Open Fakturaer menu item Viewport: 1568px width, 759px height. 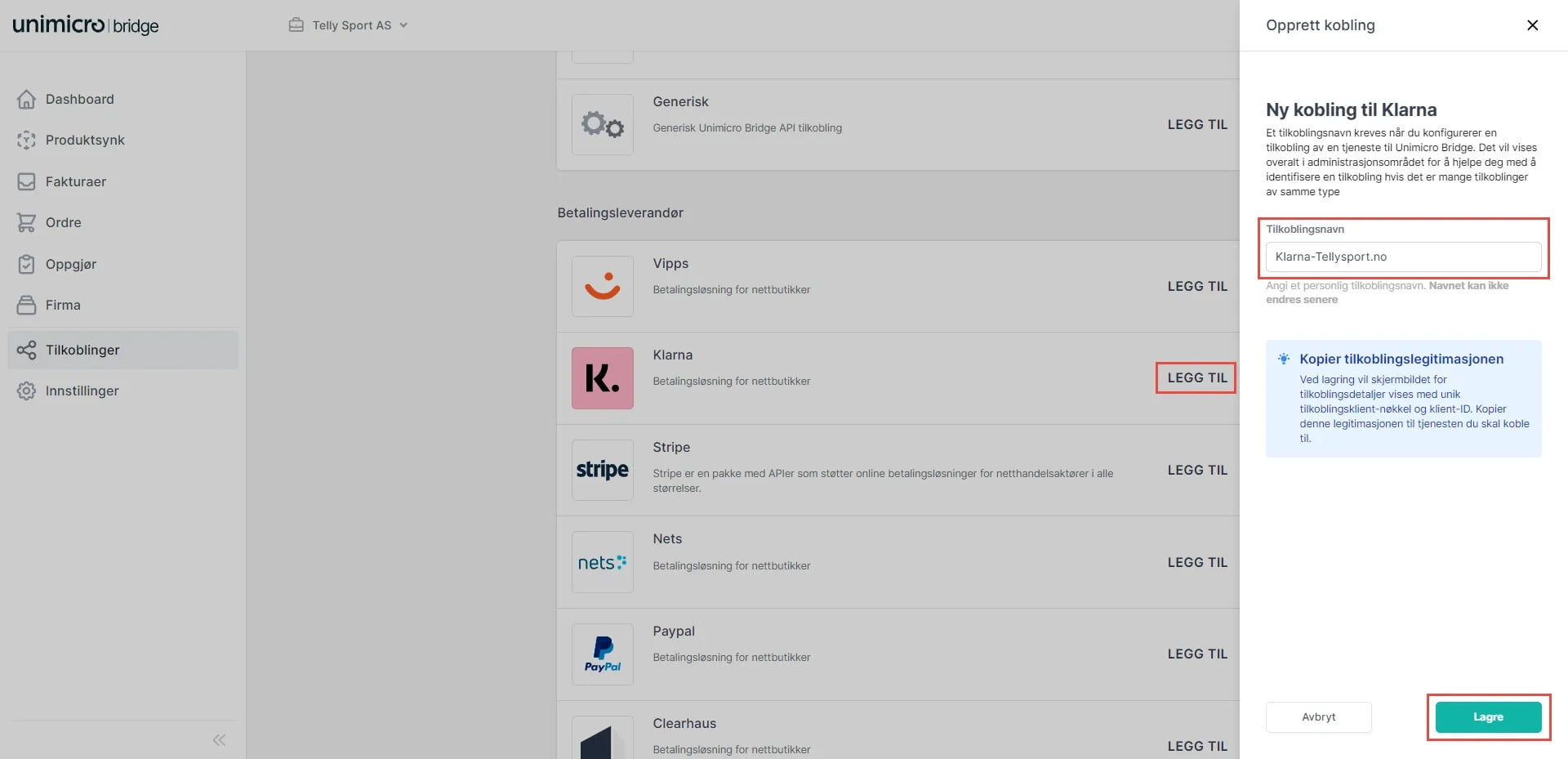pos(122,181)
